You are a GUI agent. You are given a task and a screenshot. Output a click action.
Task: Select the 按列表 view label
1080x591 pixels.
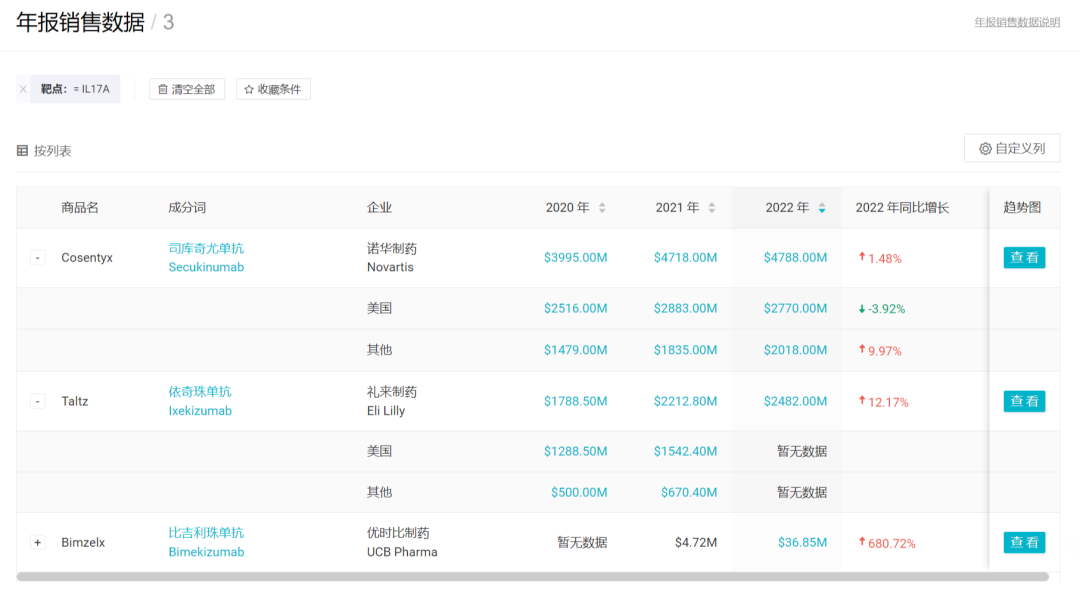pyautogui.click(x=52, y=151)
